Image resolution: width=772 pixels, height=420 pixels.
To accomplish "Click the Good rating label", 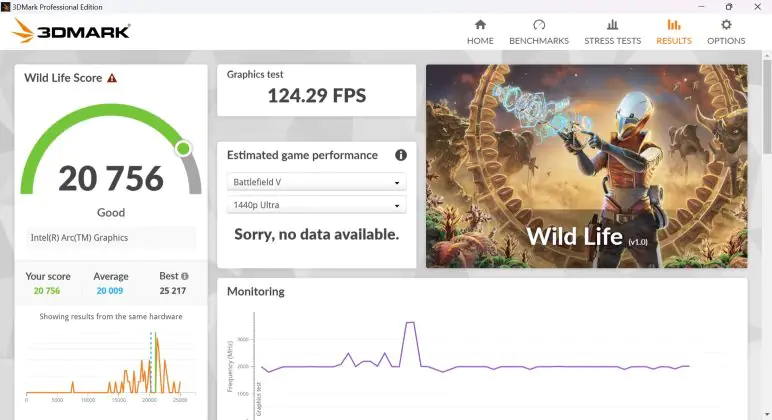I will tap(111, 213).
